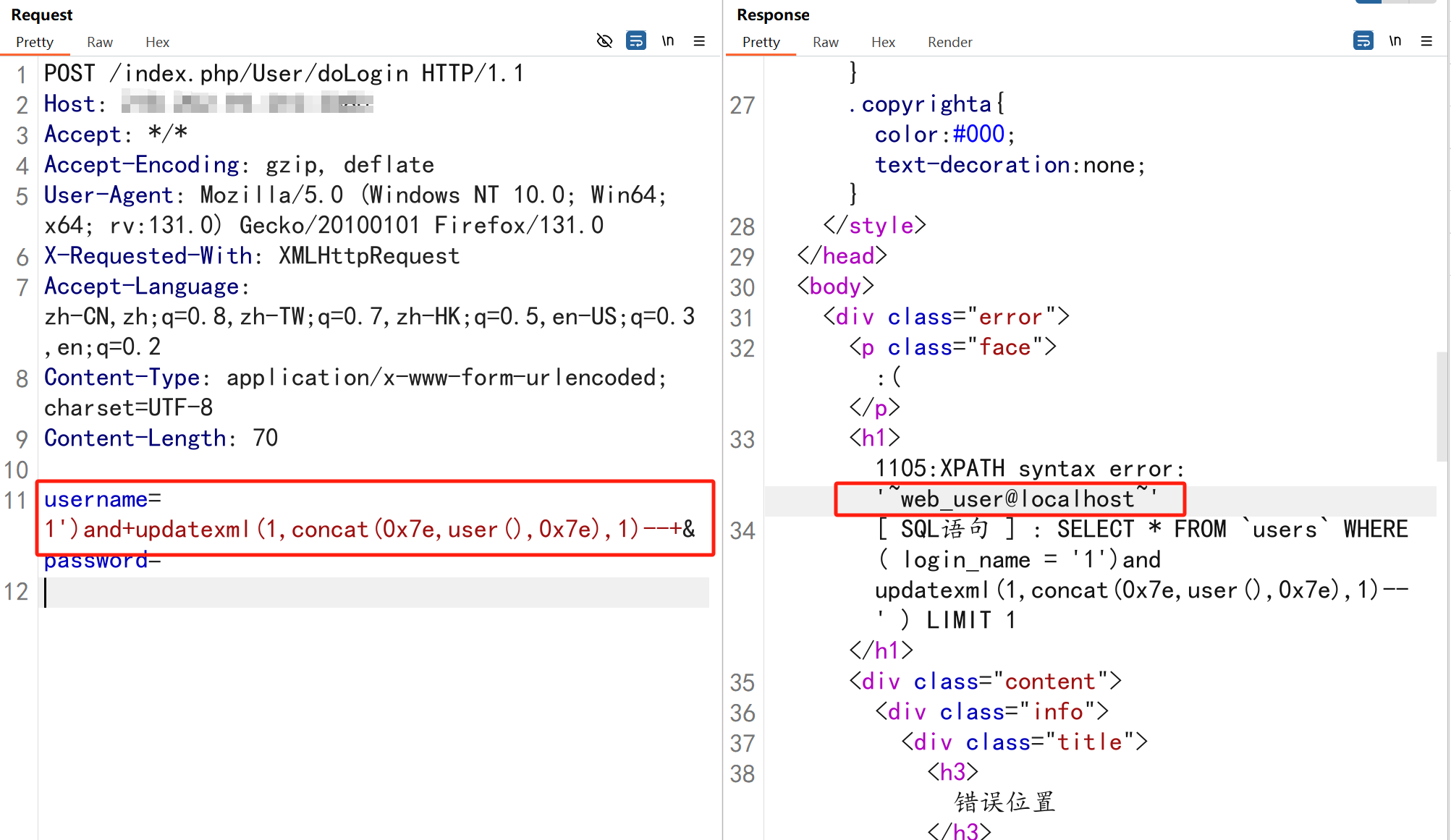Click '~web_user@localhost~' in the response
This screenshot has height=840, width=1451.
coord(1018,499)
